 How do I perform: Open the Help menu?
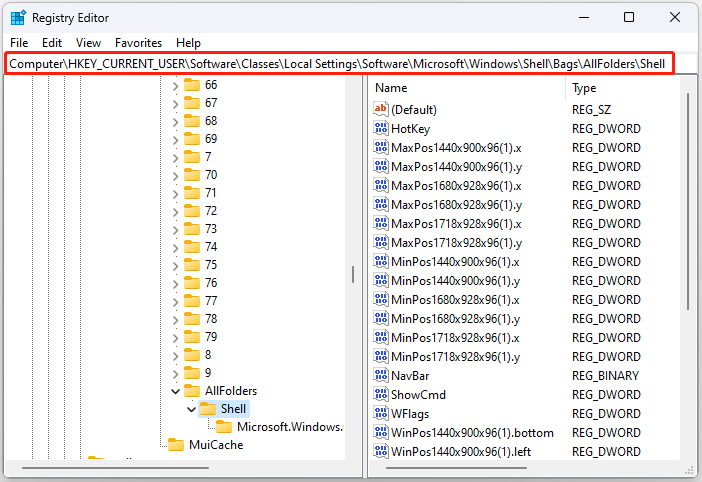pos(188,43)
